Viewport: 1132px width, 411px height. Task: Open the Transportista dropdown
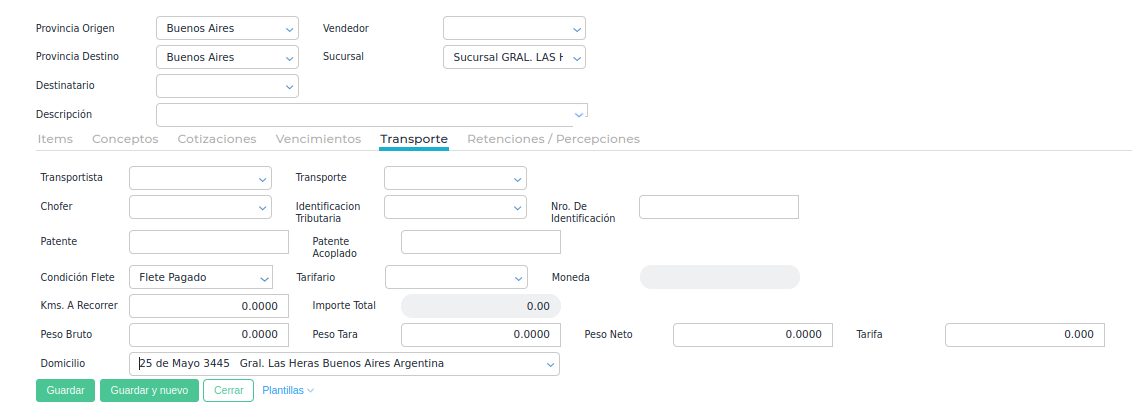tap(200, 178)
